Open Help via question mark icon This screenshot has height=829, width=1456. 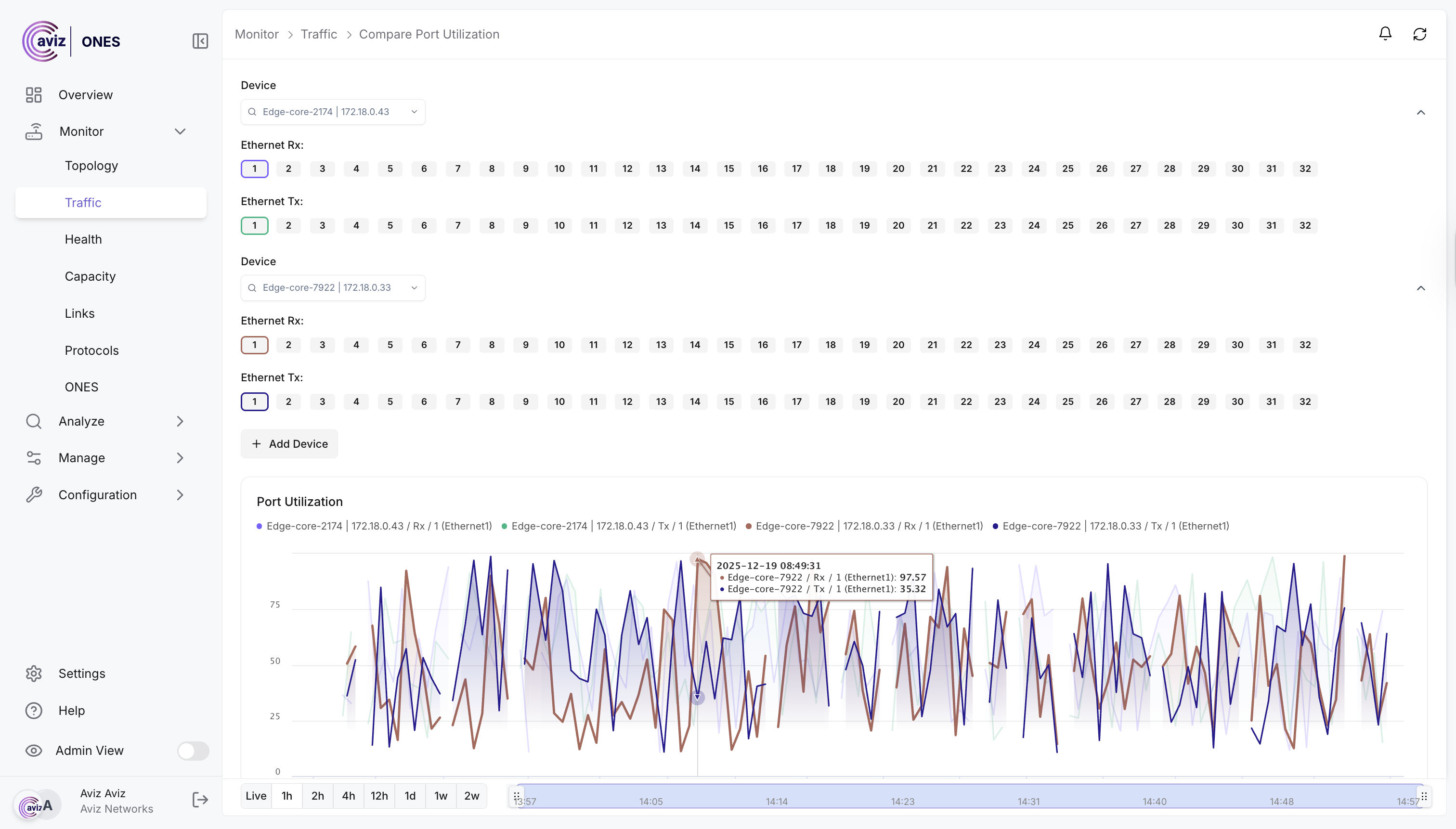coord(34,711)
